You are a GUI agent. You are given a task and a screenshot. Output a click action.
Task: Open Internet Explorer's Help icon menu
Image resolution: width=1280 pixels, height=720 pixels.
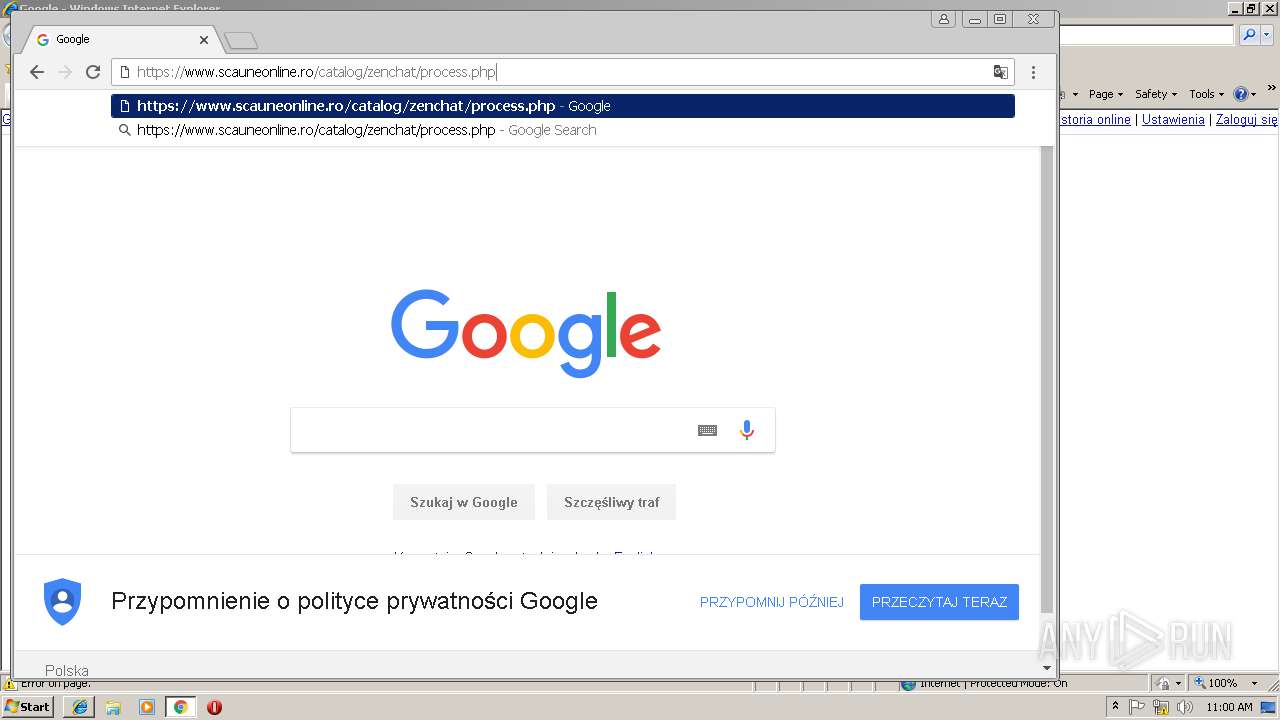(x=1245, y=94)
